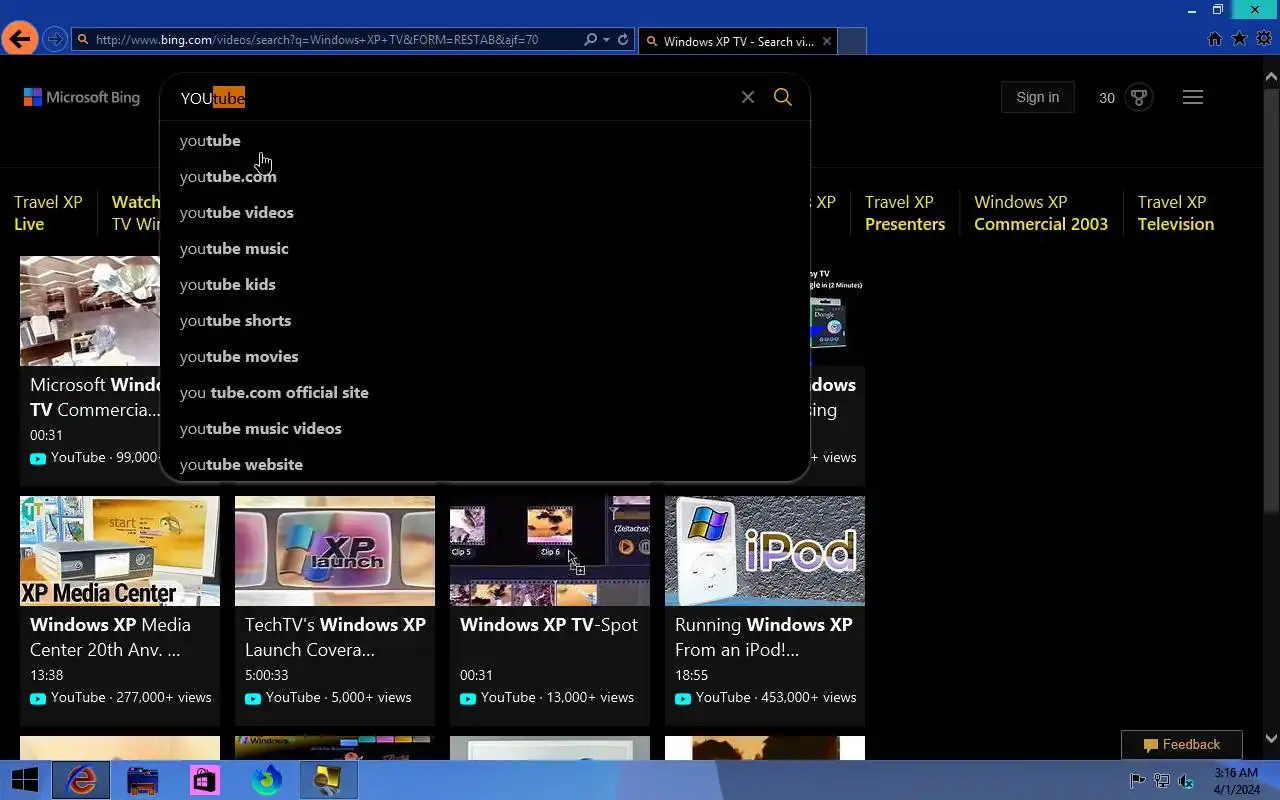Click YouTube icon beside 277,000+ views
The height and width of the screenshot is (800, 1280).
point(38,698)
